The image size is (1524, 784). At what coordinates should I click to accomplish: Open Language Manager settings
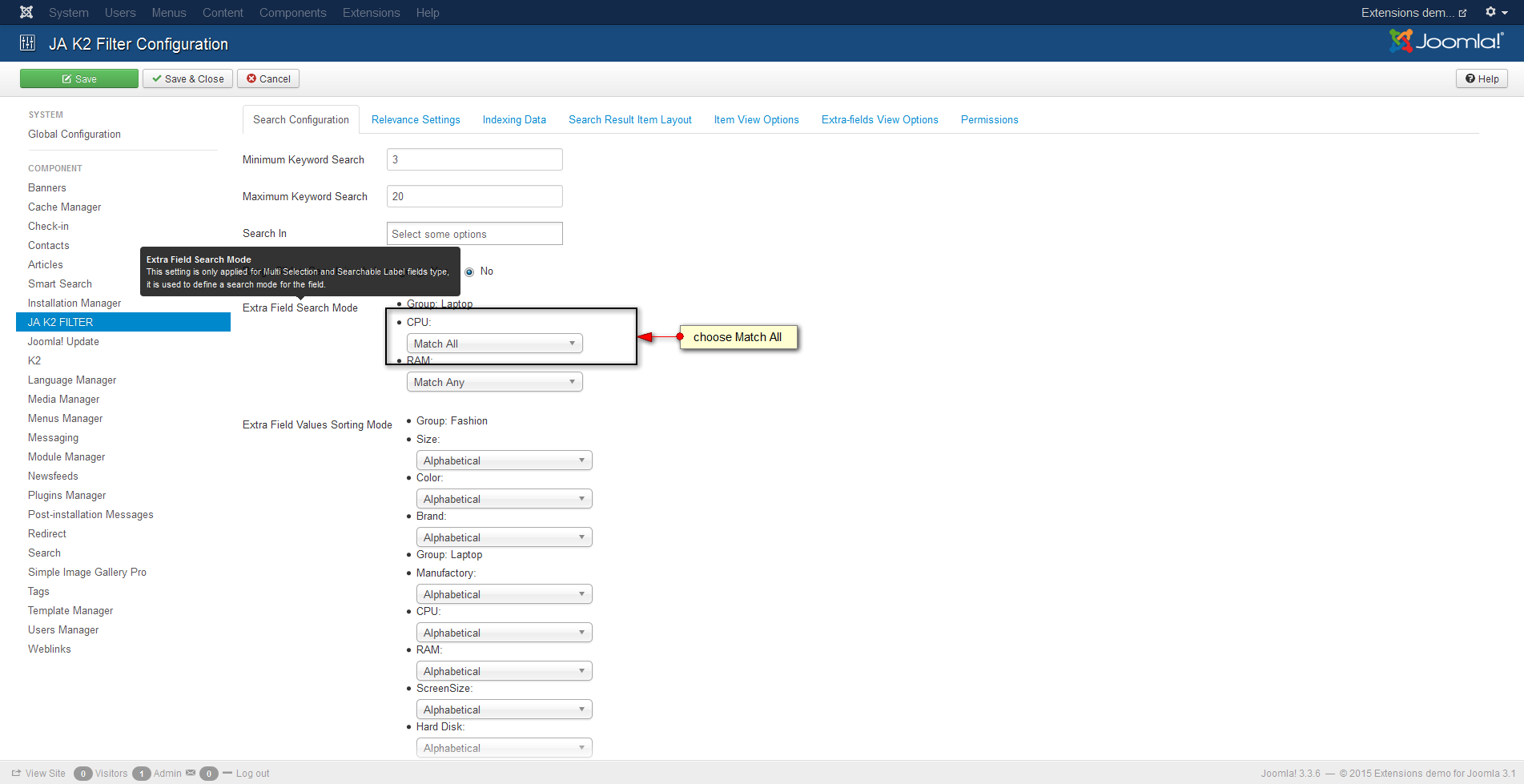72,380
